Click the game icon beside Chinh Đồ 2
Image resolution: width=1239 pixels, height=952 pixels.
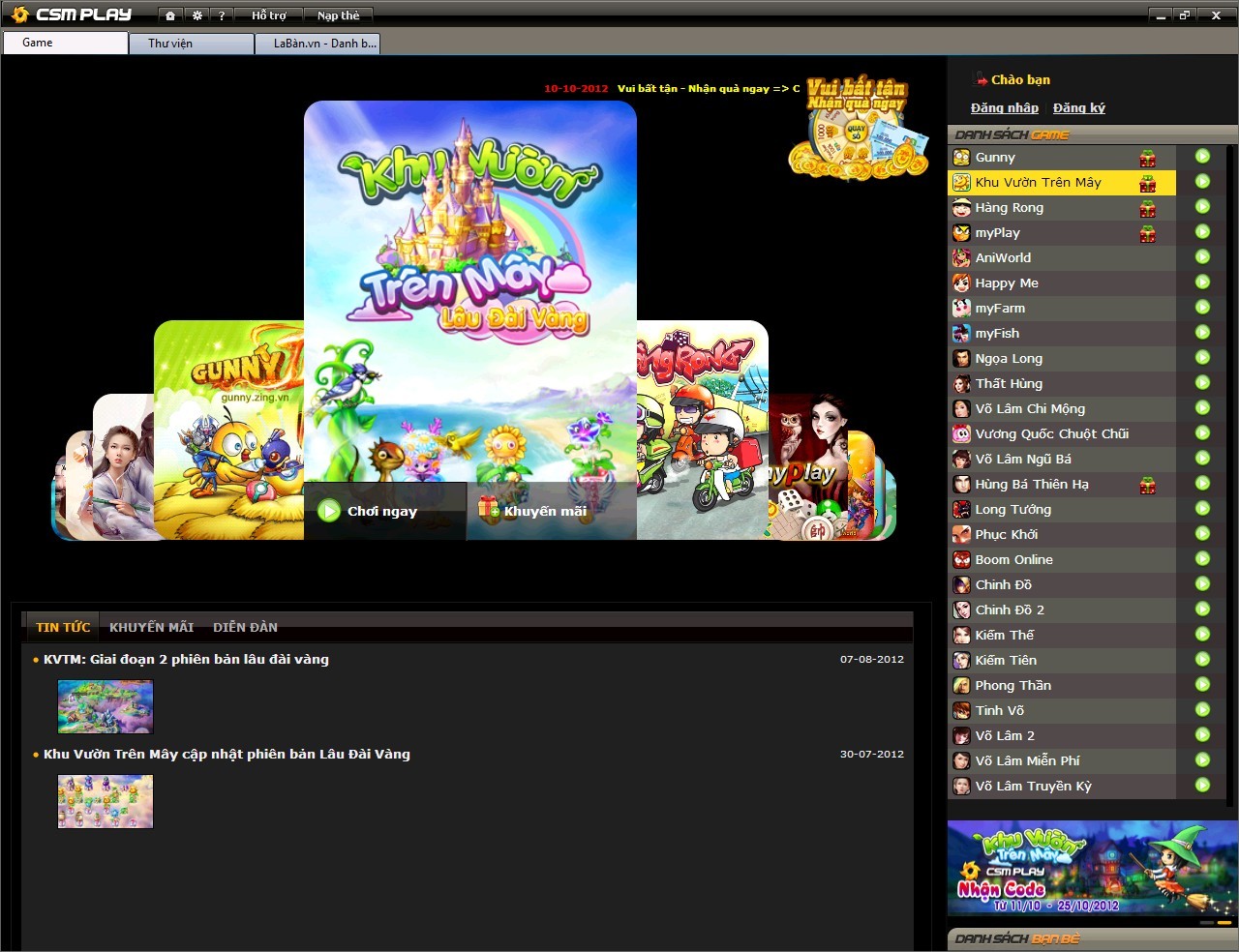coord(961,610)
